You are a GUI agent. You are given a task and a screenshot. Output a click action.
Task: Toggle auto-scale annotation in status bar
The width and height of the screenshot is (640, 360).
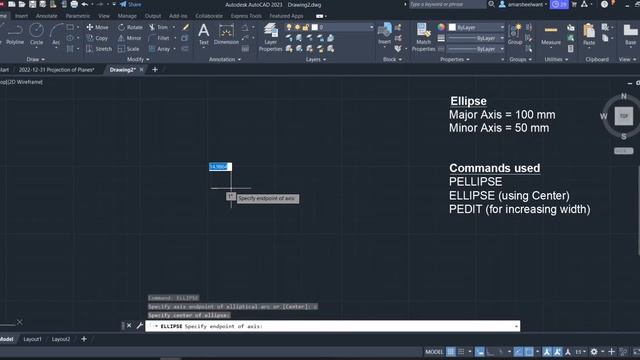[x=558, y=352]
